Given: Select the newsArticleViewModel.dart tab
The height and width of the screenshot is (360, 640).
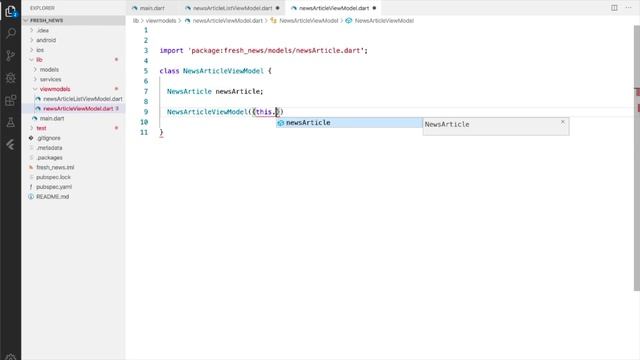Looking at the screenshot, I should coord(333,8).
